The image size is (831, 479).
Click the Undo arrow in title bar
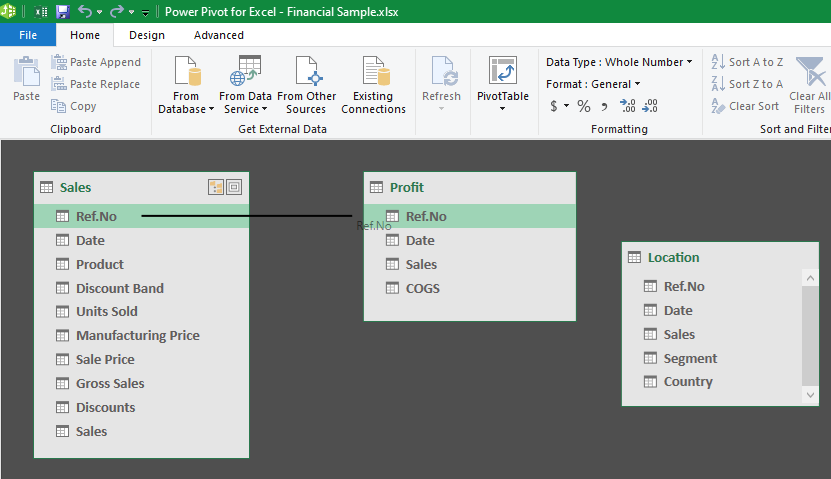[84, 11]
